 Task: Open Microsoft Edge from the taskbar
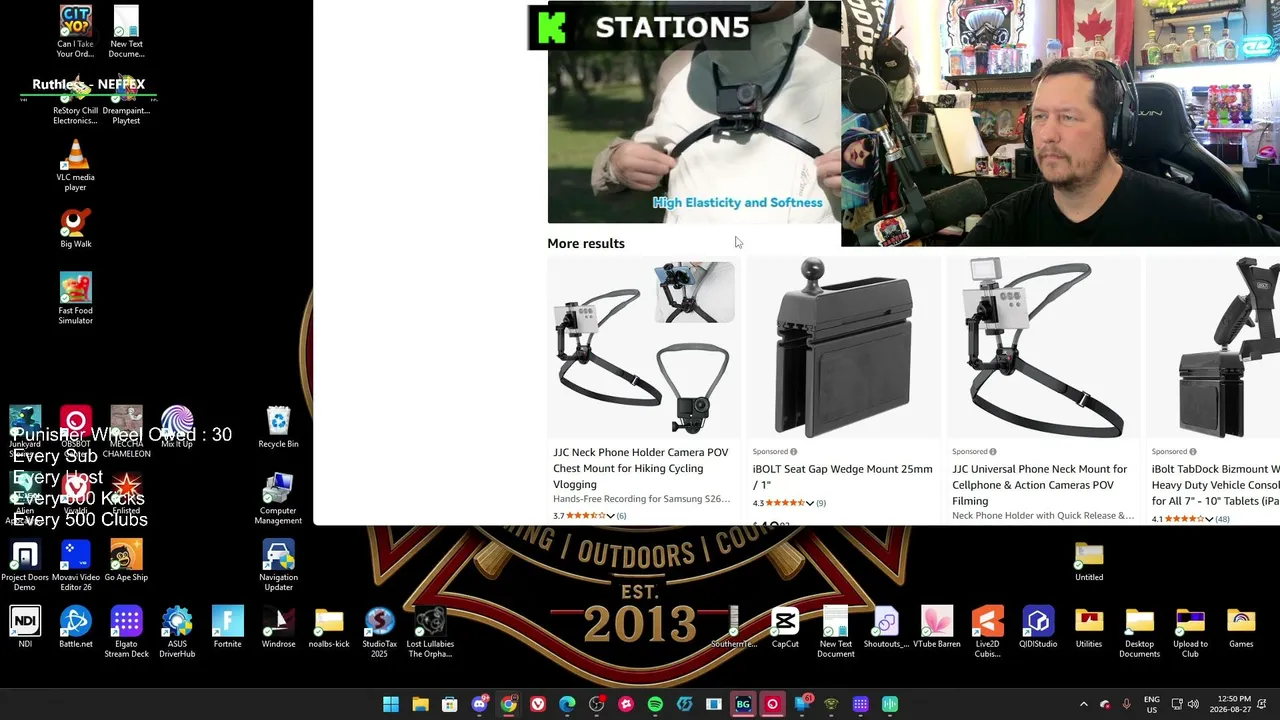pos(567,704)
